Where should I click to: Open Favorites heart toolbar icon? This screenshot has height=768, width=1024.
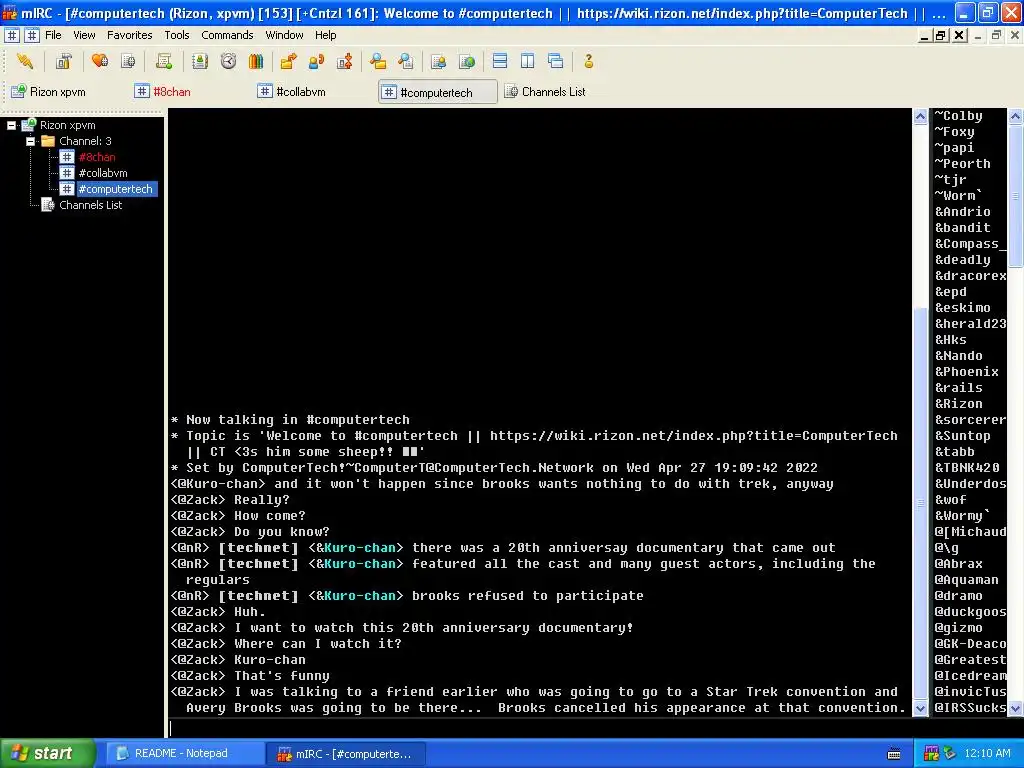(99, 61)
